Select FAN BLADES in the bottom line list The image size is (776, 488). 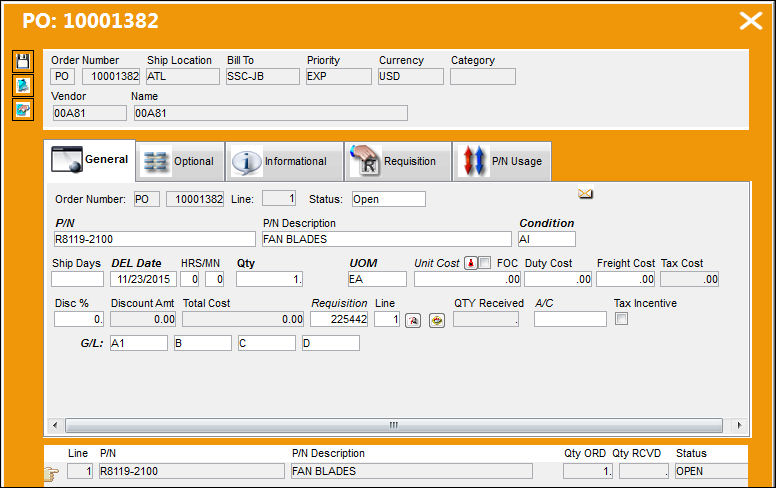tap(412, 471)
